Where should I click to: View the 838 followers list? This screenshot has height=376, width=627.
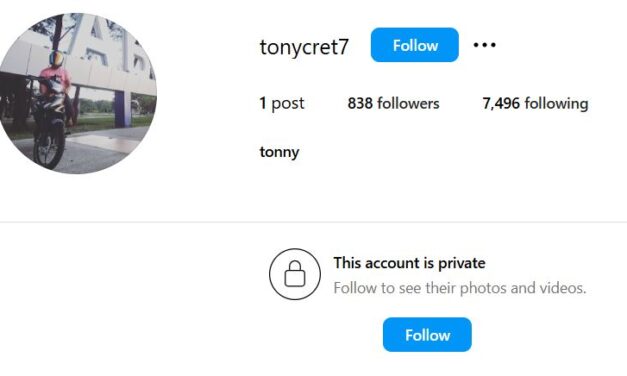point(393,103)
